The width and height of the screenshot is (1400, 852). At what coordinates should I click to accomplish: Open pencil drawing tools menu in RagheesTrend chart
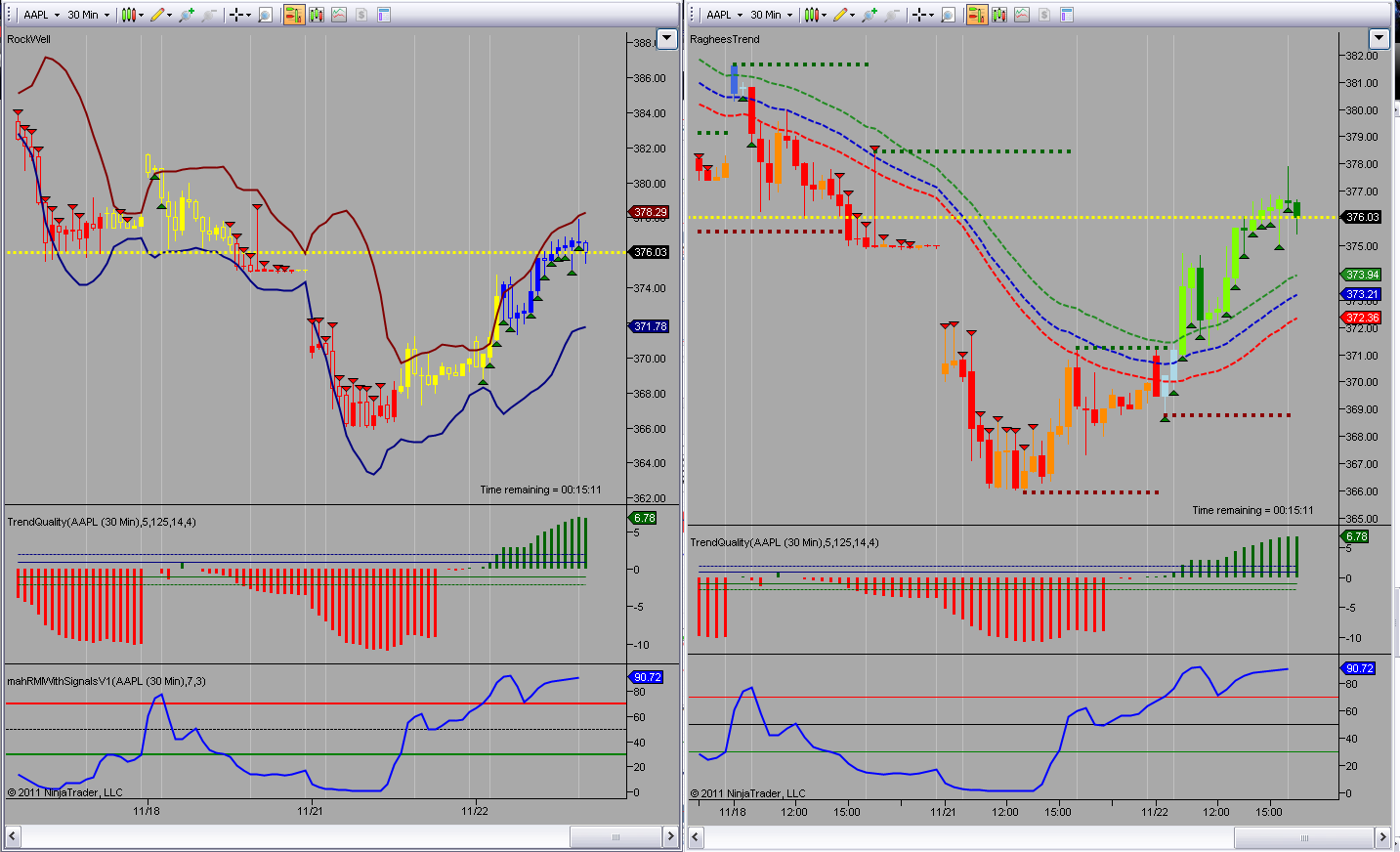click(x=843, y=15)
